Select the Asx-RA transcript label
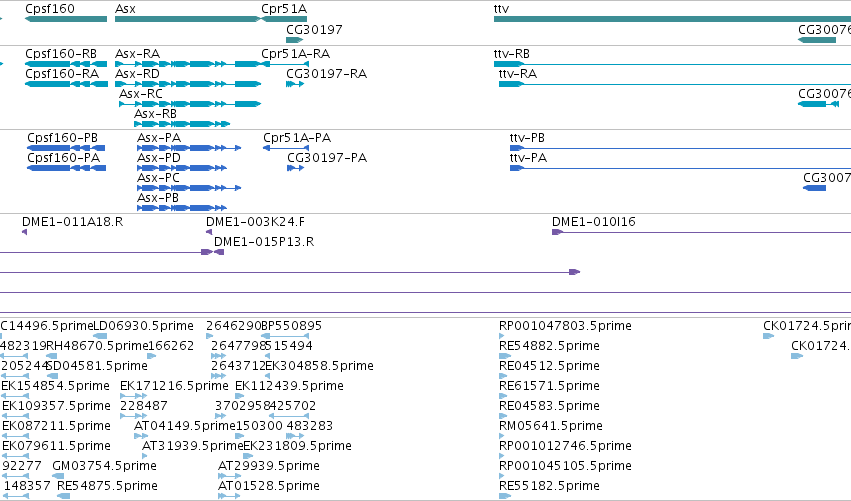 (137, 54)
